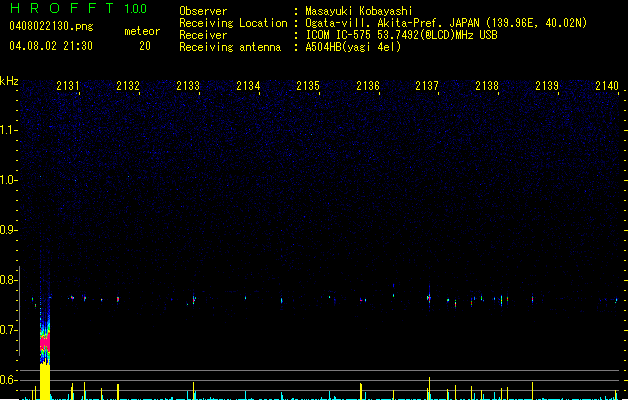The image size is (629, 400).
Task: Click the Observer field label
Action: [x=203, y=11]
